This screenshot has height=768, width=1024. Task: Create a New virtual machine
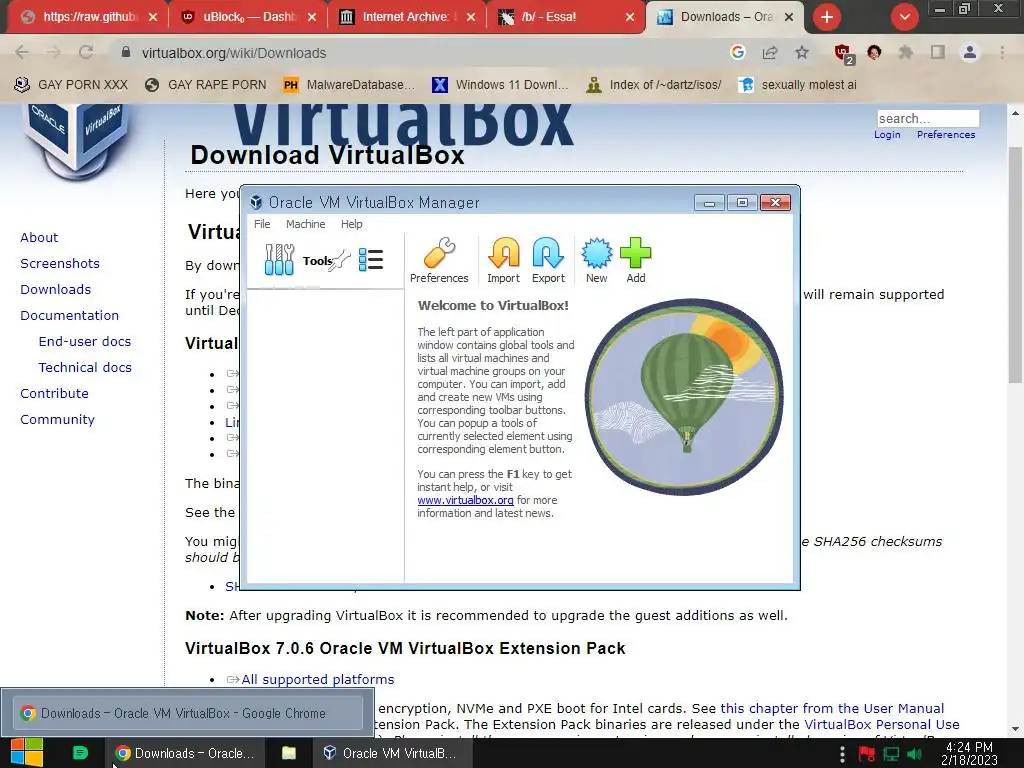(596, 261)
